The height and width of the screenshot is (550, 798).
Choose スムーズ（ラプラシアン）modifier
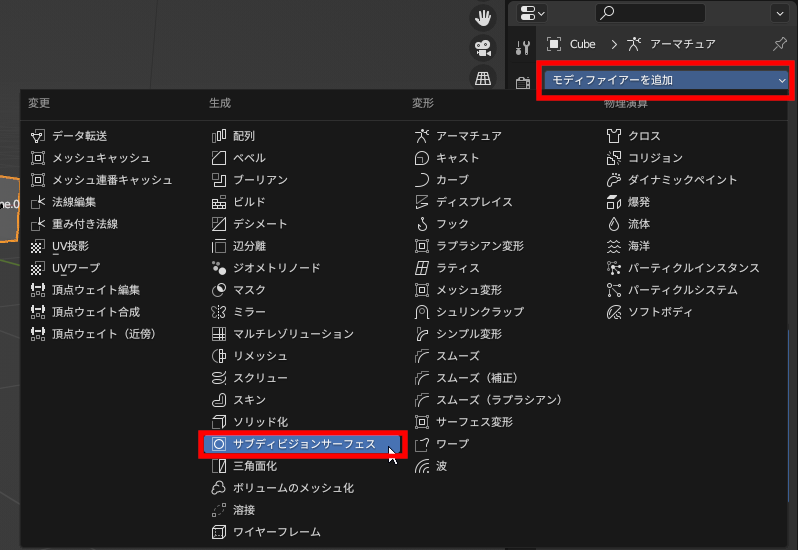tap(489, 400)
